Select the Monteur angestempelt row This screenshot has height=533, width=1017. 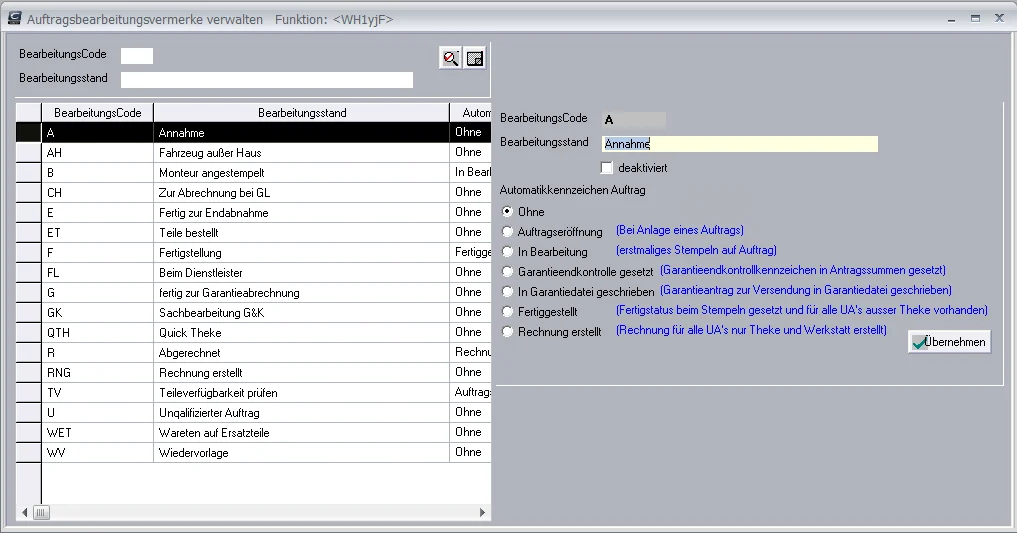tap(254, 172)
